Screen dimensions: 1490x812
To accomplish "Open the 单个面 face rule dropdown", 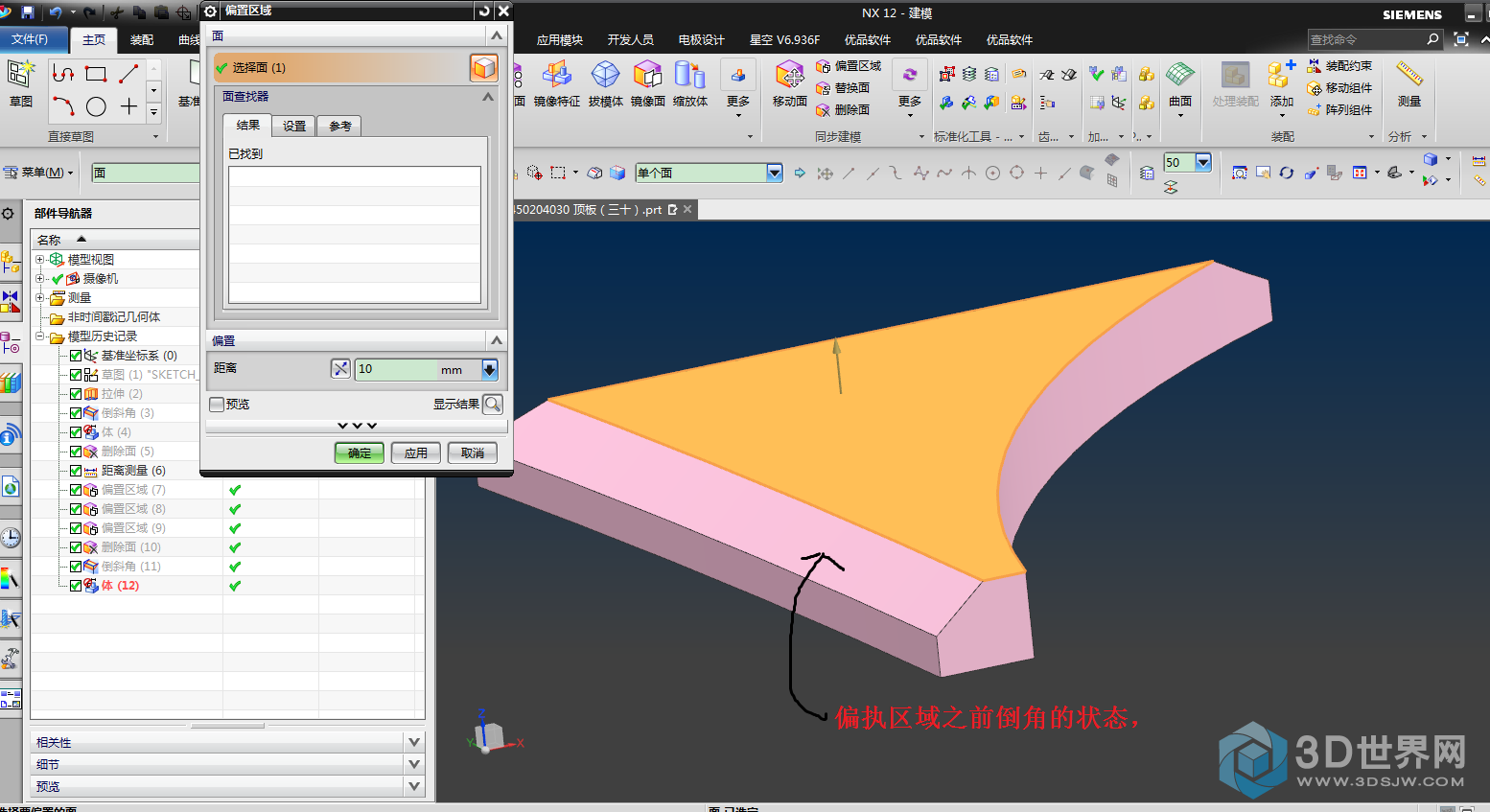I will (x=775, y=173).
